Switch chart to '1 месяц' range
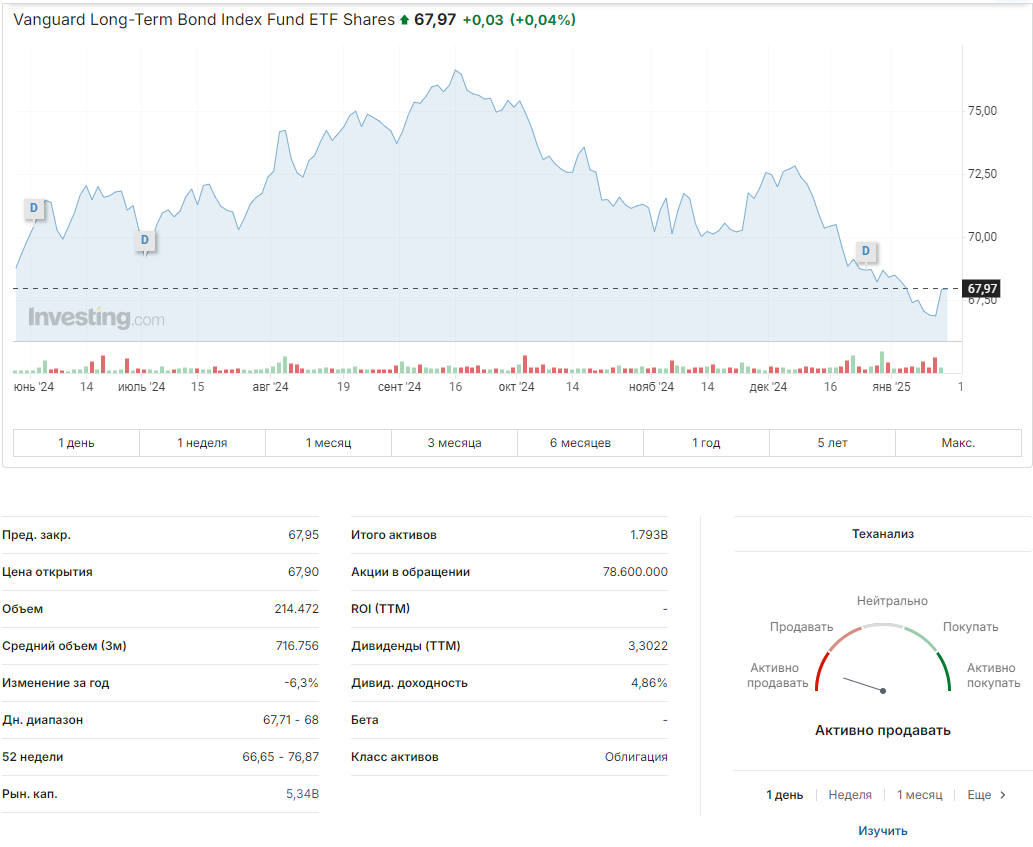The image size is (1033, 847). [x=328, y=443]
